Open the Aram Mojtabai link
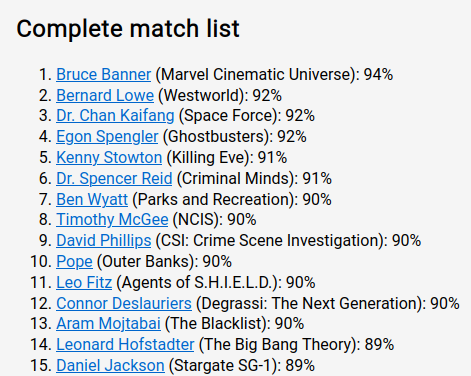This screenshot has height=376, width=471. 108,324
